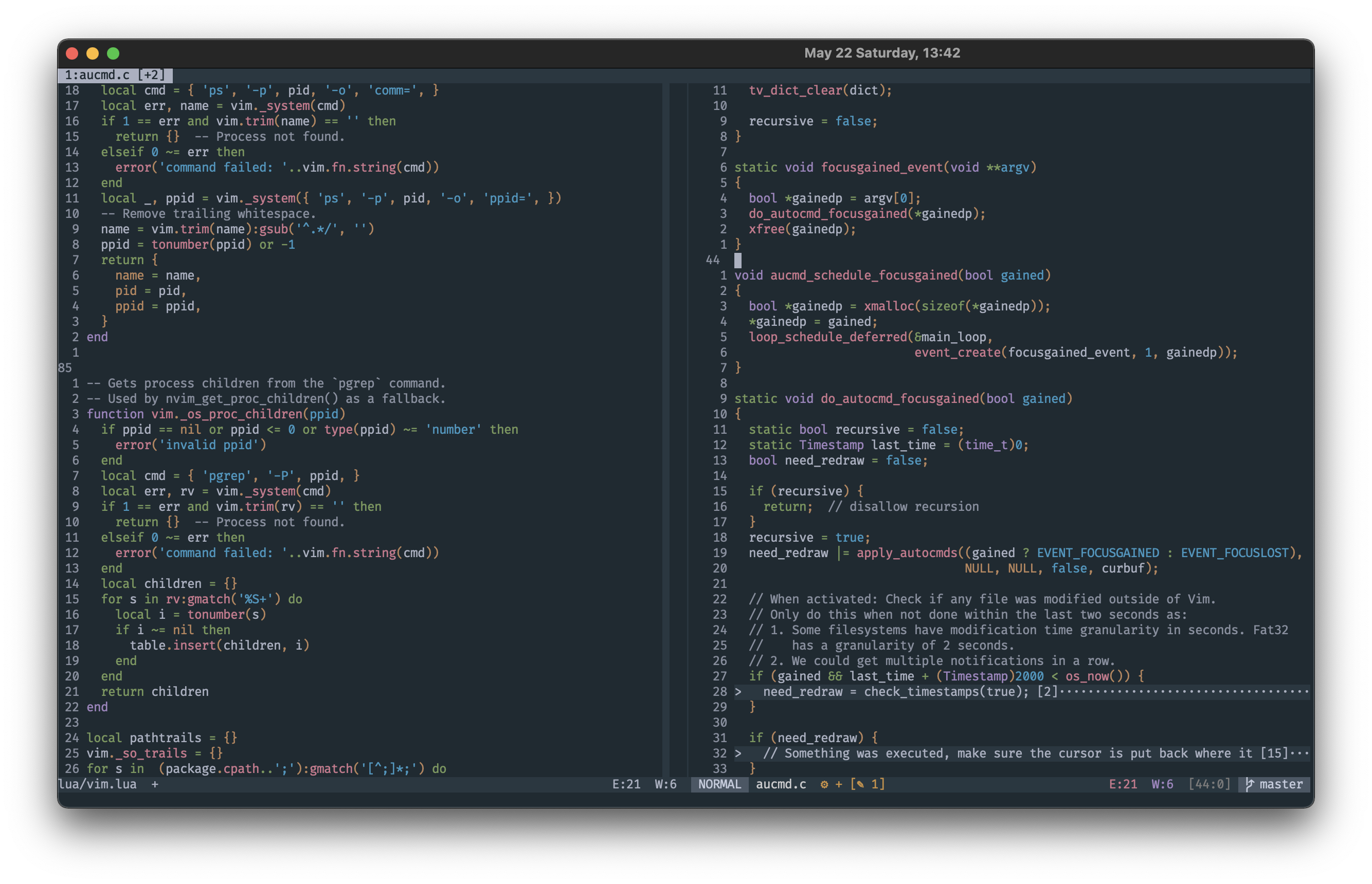
Task: Click the purple W:6 warning count on the right
Action: 1162,784
